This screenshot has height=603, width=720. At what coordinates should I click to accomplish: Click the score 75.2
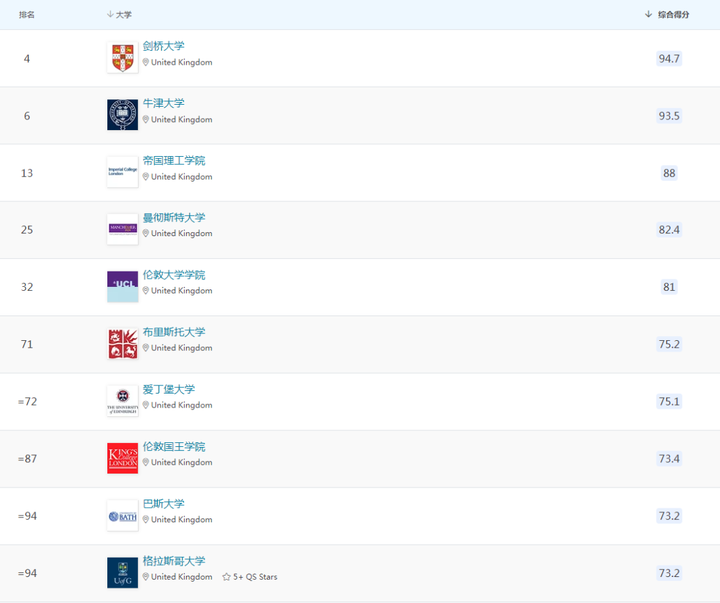click(669, 344)
